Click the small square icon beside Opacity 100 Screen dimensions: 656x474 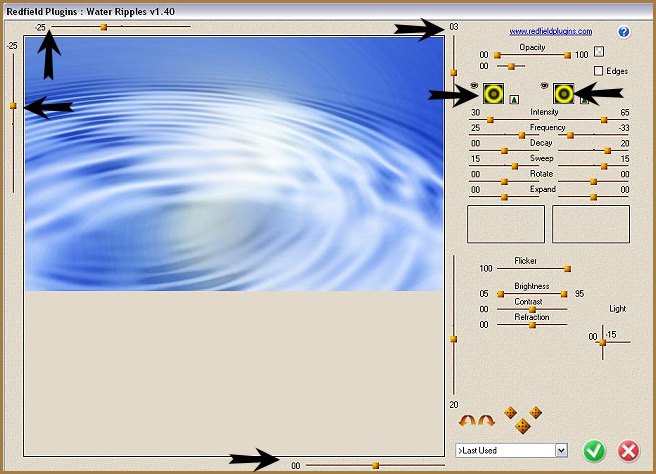click(598, 51)
